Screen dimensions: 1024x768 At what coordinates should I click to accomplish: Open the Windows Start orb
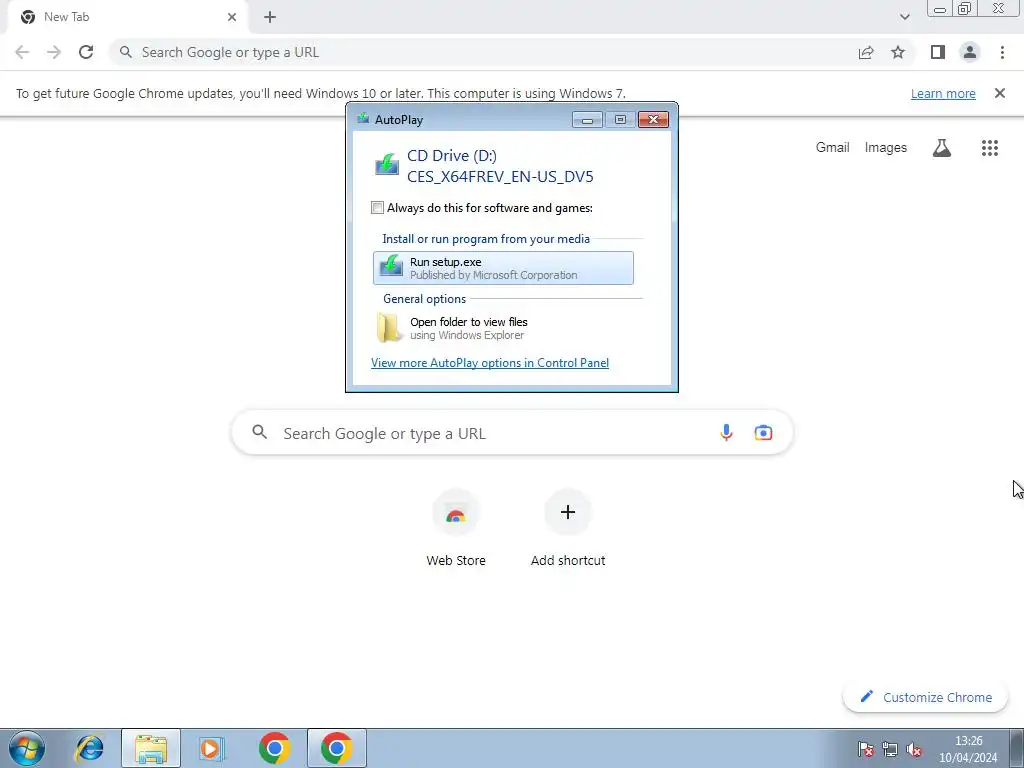(27, 748)
